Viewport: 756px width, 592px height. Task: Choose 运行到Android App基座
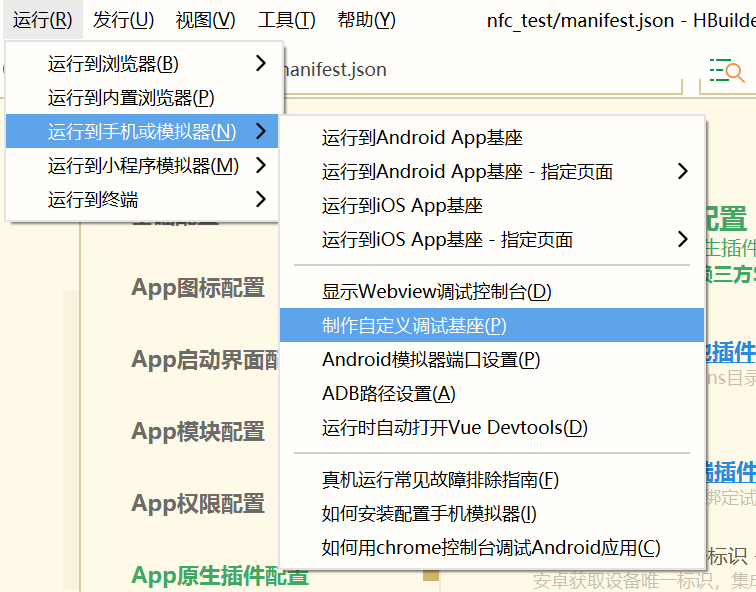click(422, 138)
